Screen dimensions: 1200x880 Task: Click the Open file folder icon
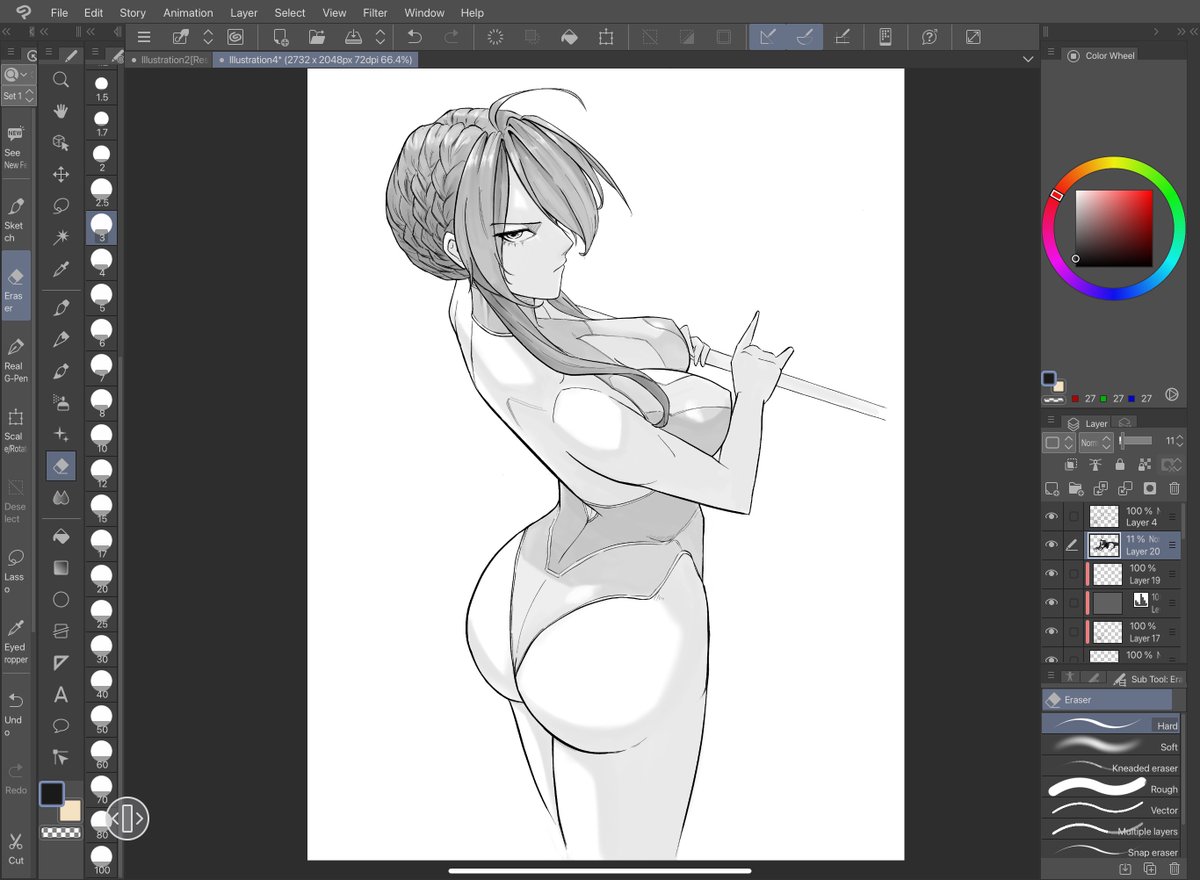(x=317, y=37)
